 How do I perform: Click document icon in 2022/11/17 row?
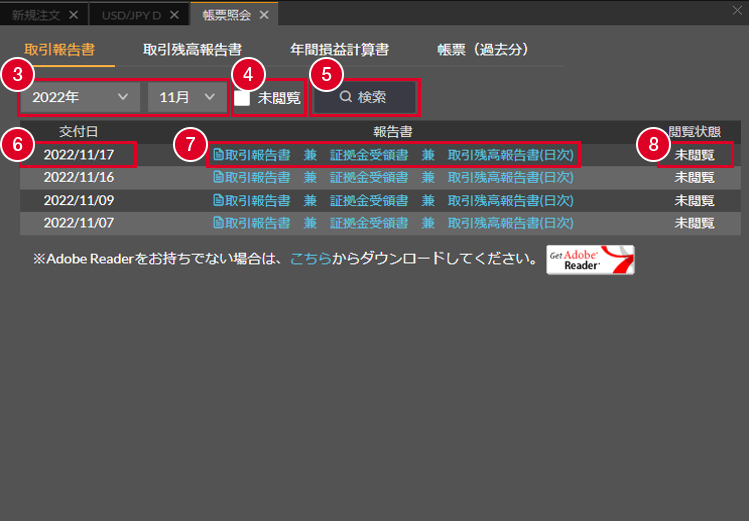point(218,154)
